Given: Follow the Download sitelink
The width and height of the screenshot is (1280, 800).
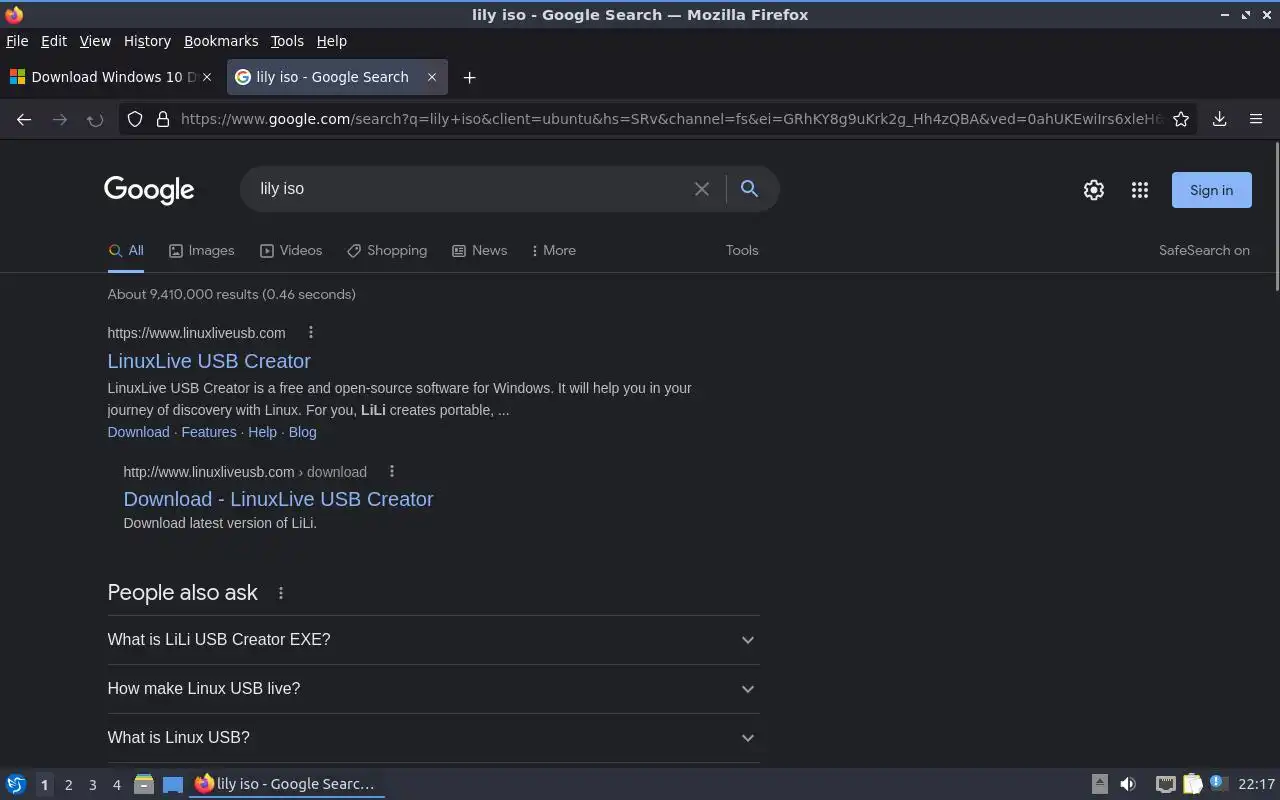Looking at the screenshot, I should coord(138,432).
